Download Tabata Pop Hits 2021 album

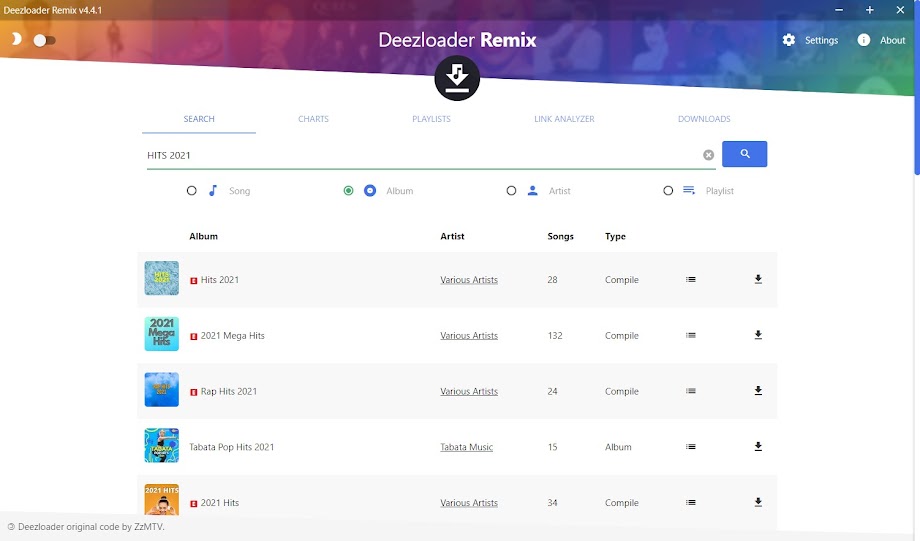[x=758, y=447]
